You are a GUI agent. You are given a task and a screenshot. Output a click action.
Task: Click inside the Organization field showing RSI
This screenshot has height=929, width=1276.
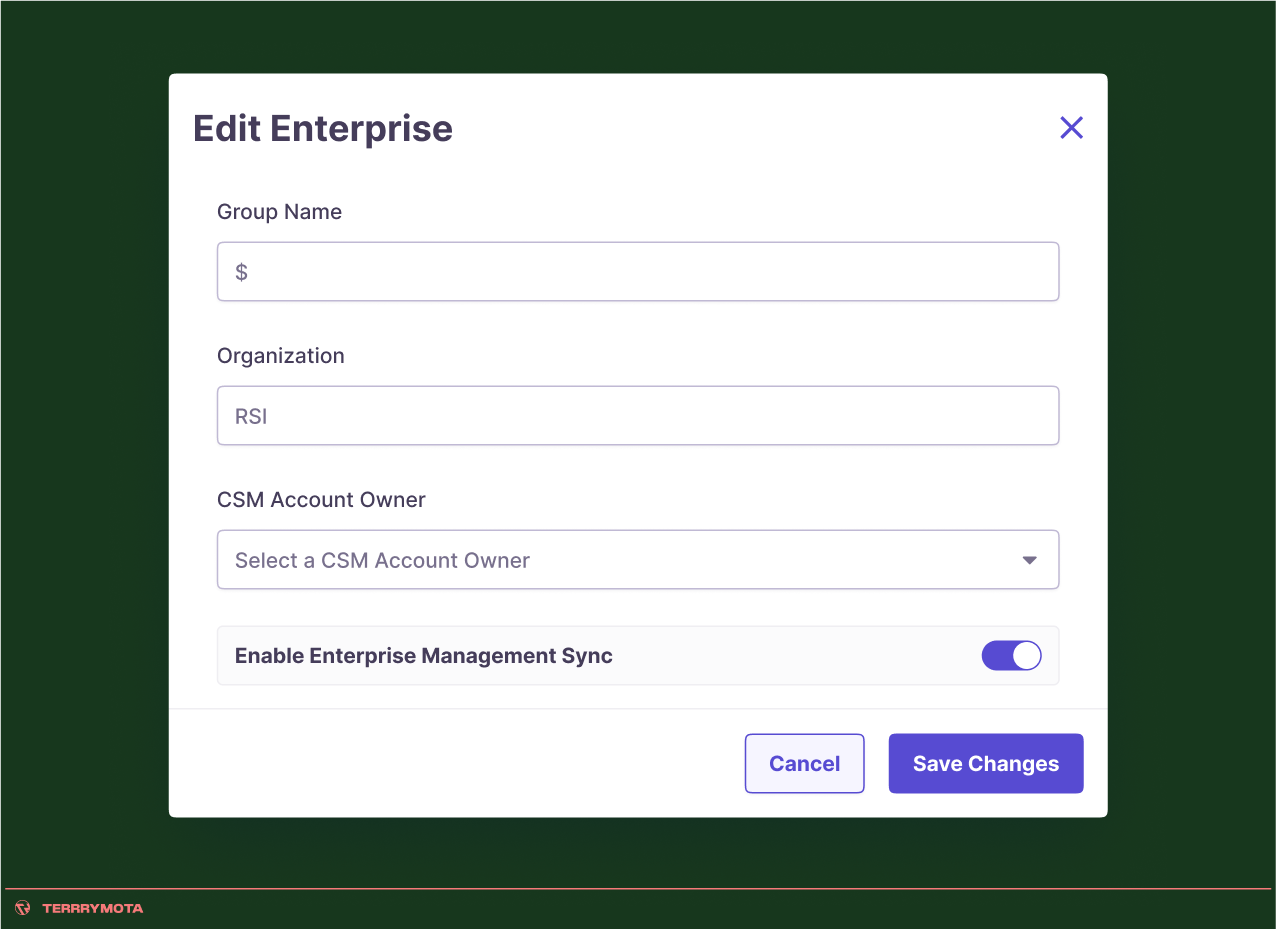point(638,415)
